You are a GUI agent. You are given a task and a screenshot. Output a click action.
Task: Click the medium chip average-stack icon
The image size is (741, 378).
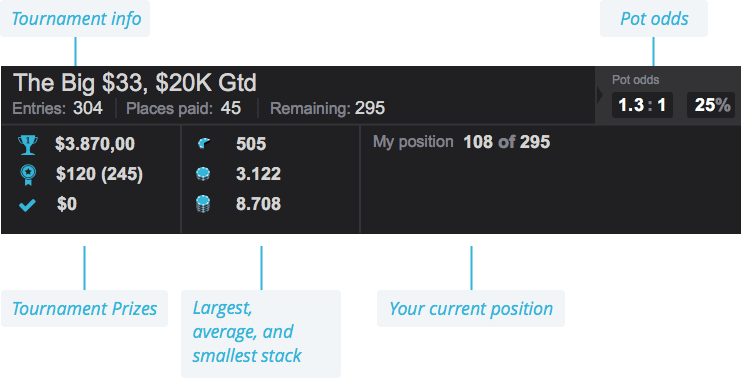coord(203,174)
